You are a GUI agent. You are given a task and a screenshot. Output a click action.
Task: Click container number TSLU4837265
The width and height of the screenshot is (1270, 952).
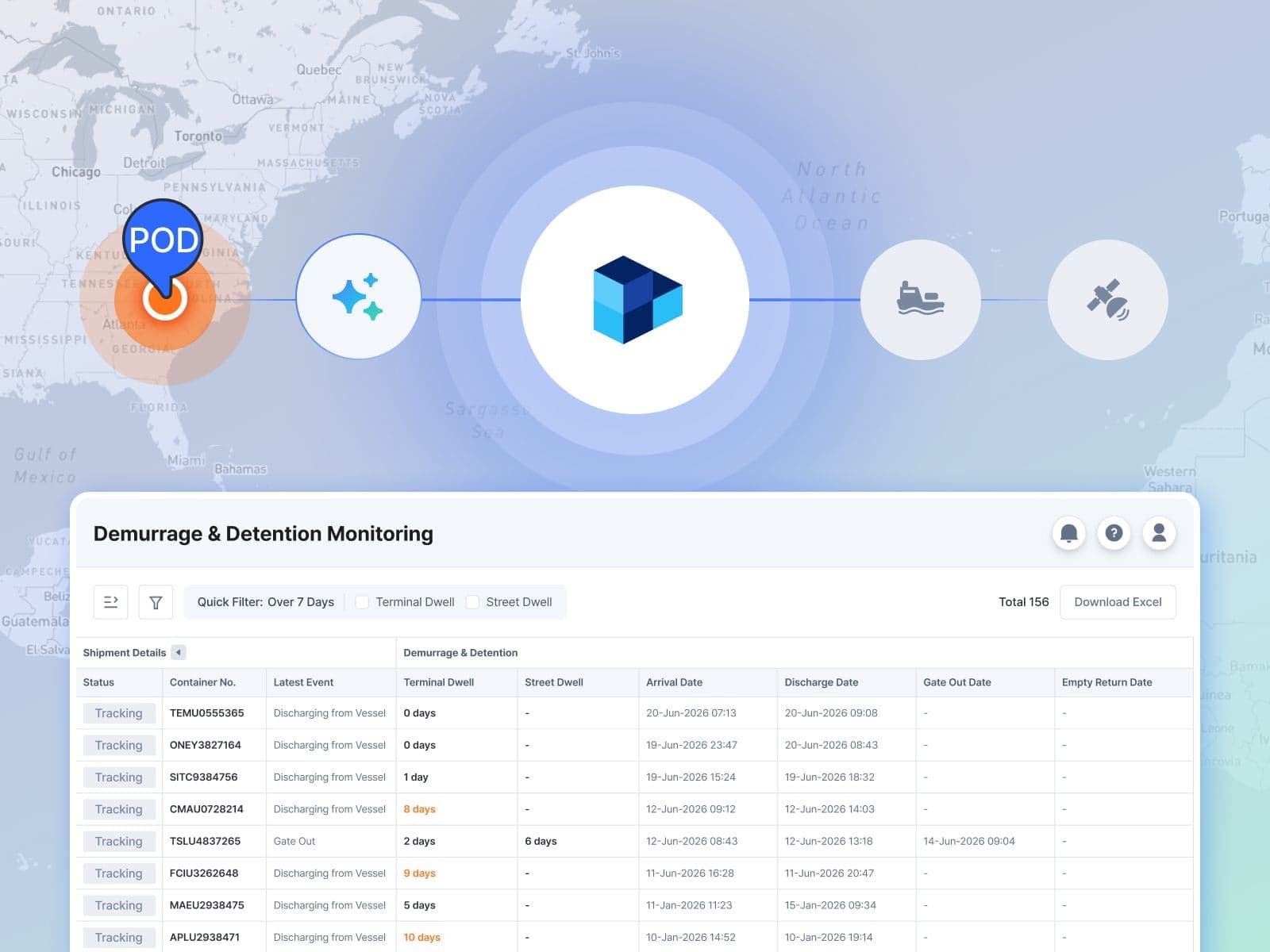[205, 841]
